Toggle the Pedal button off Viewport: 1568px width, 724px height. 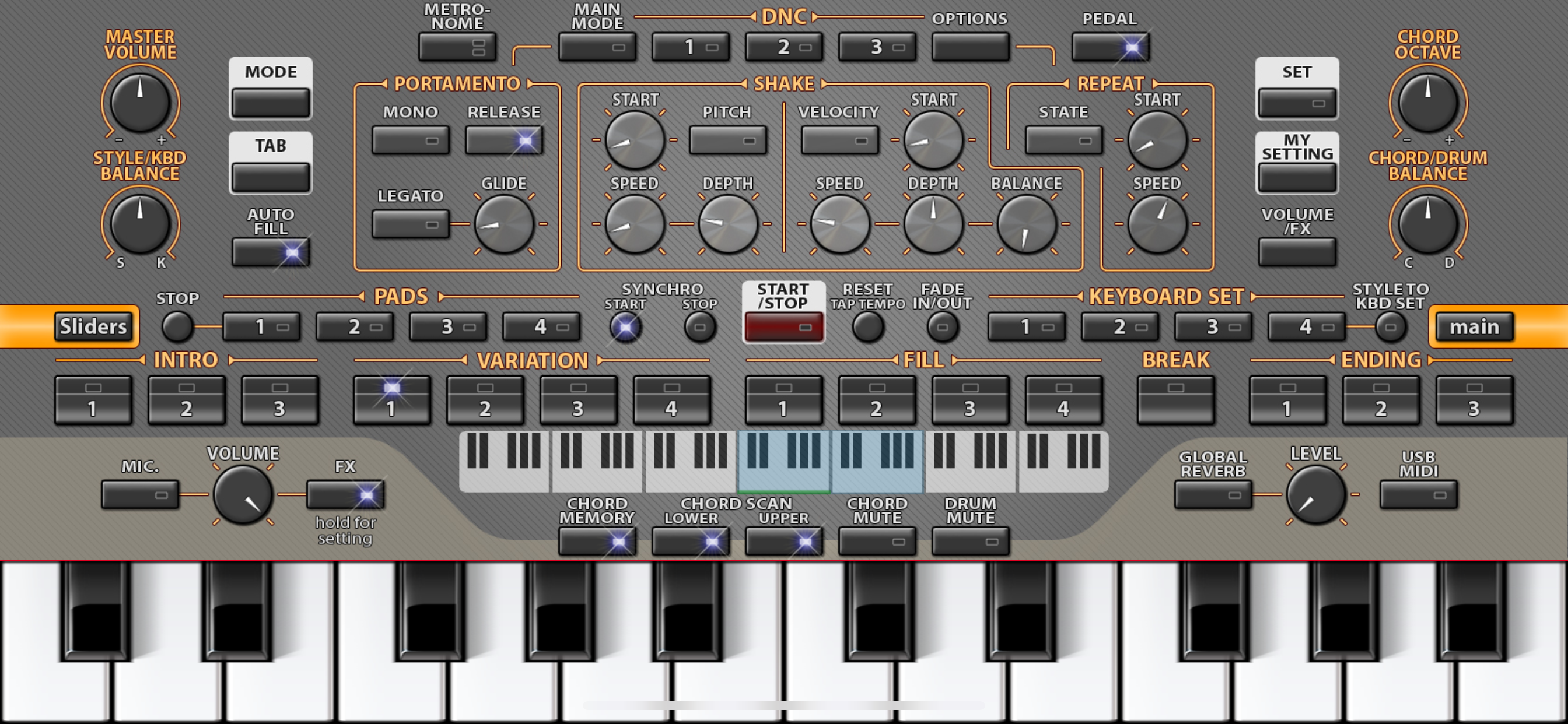tap(1110, 47)
